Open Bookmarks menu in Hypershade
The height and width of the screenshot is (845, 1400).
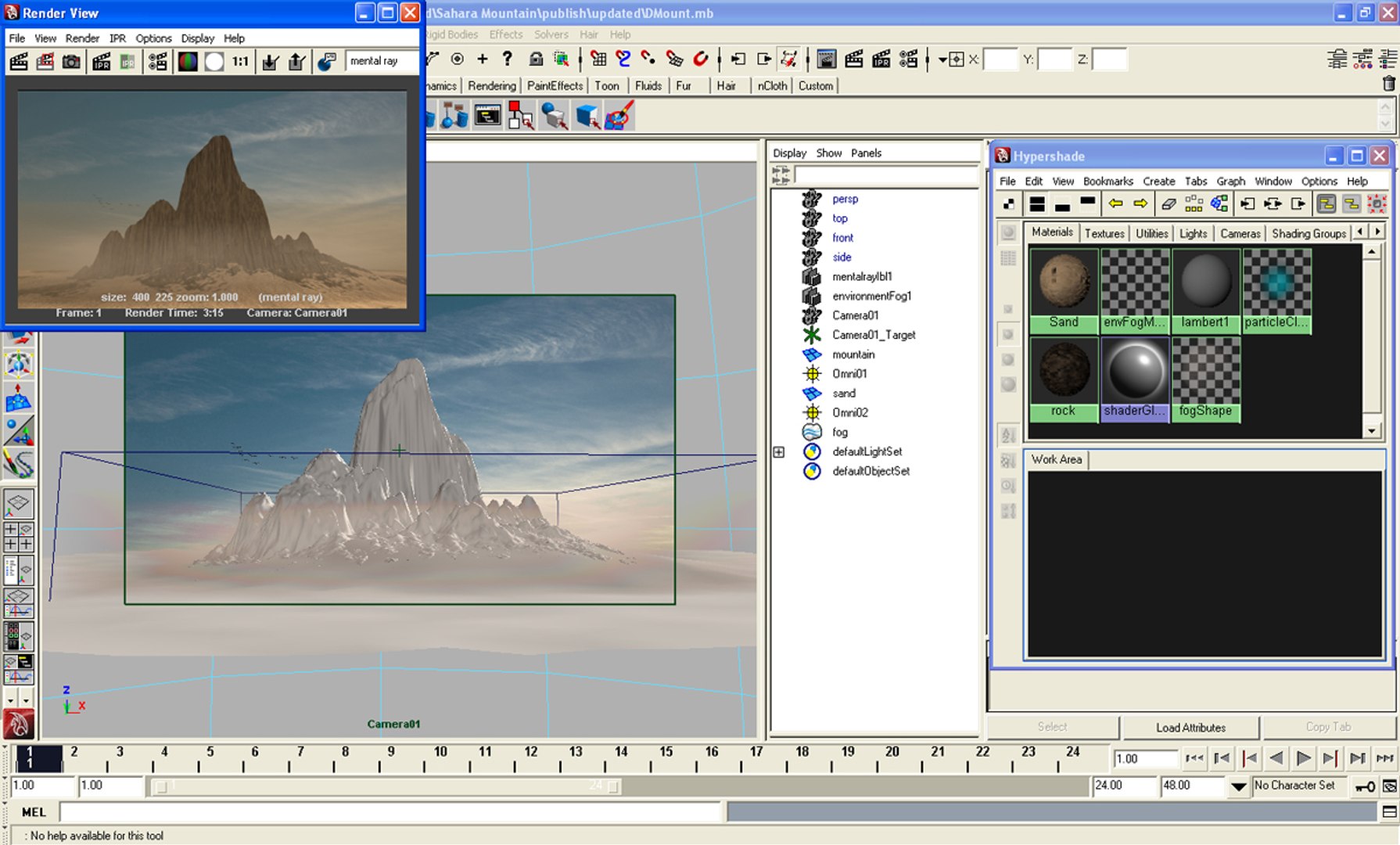tap(1107, 182)
